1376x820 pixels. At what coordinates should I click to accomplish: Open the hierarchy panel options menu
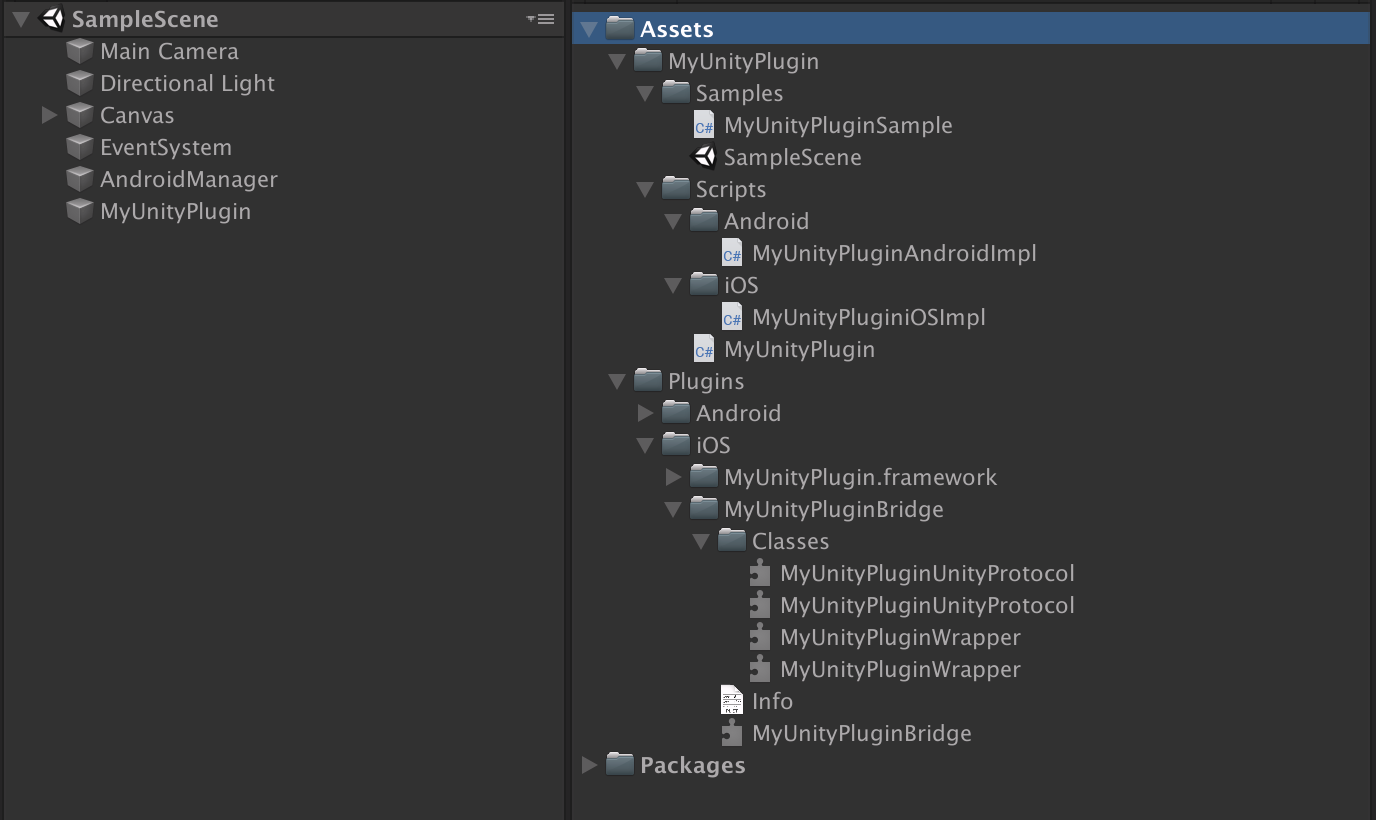click(x=540, y=19)
